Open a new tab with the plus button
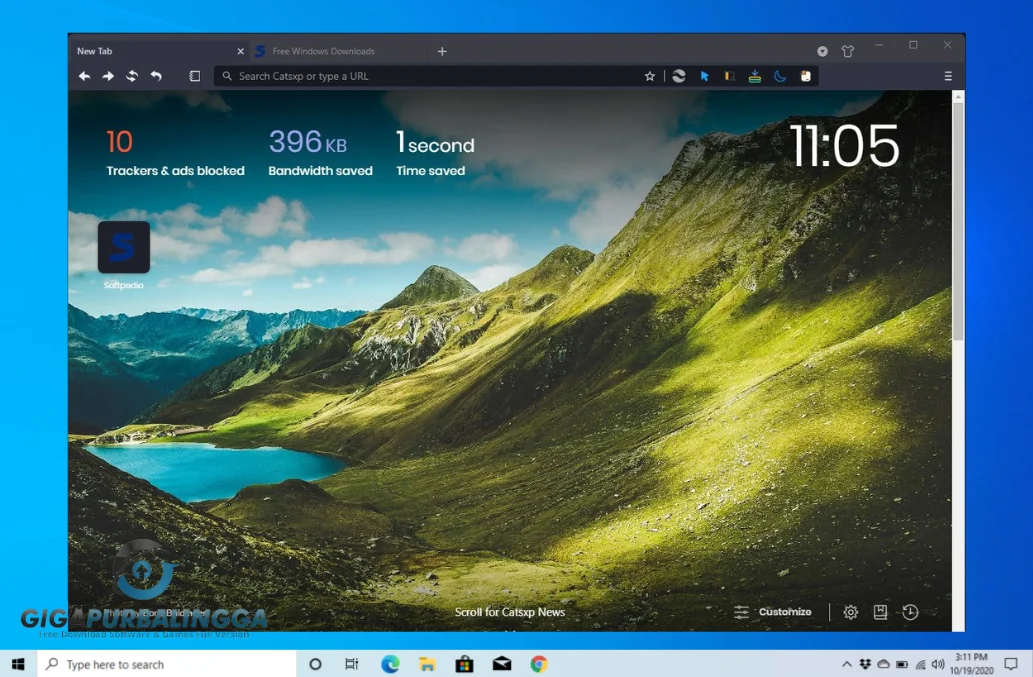1033x677 pixels. pos(441,50)
